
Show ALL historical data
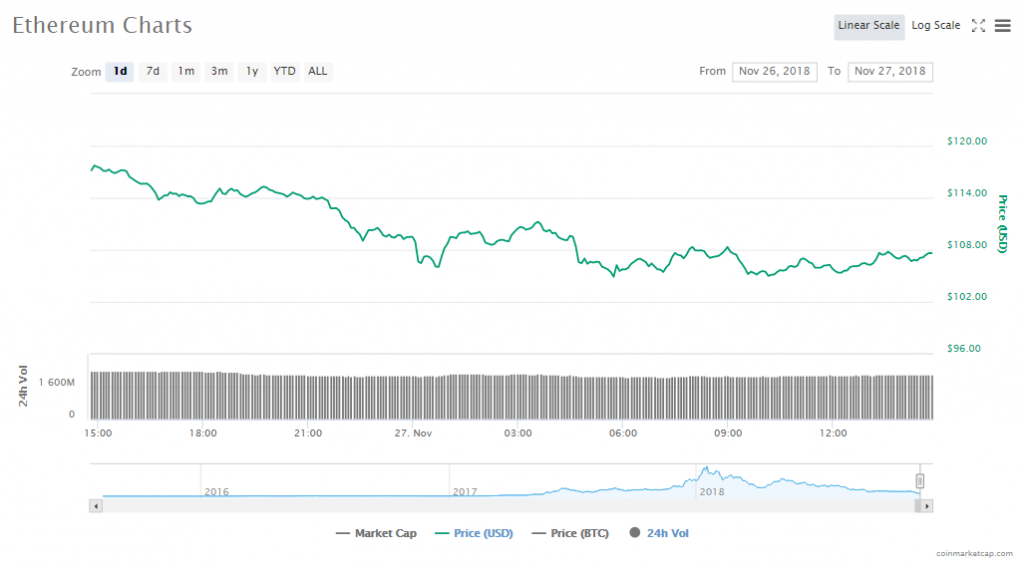[x=317, y=72]
